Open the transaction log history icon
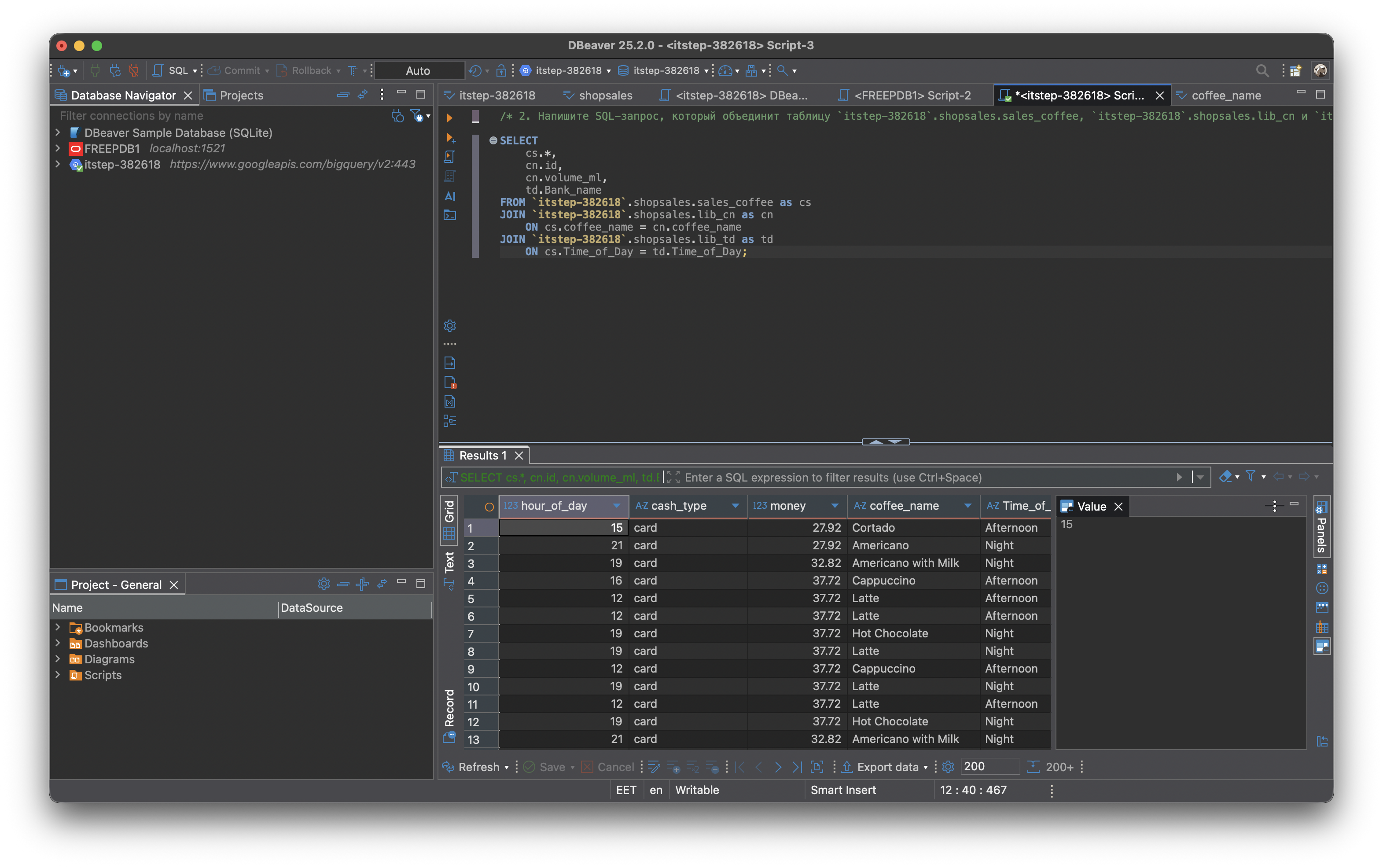1383x868 pixels. click(x=475, y=70)
